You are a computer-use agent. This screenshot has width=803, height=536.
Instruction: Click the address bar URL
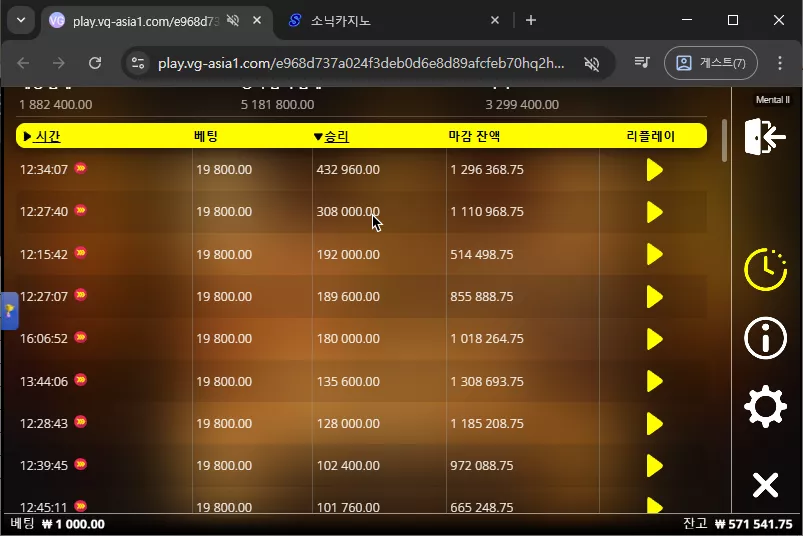pos(361,63)
